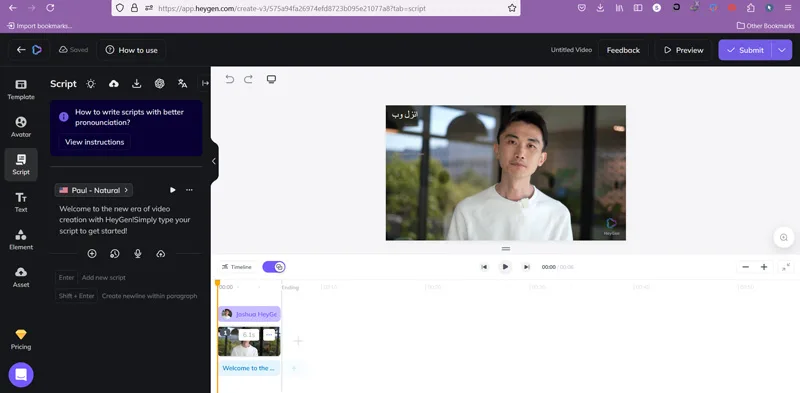Play the video in the timeline
The width and height of the screenshot is (800, 393).
coord(505,267)
